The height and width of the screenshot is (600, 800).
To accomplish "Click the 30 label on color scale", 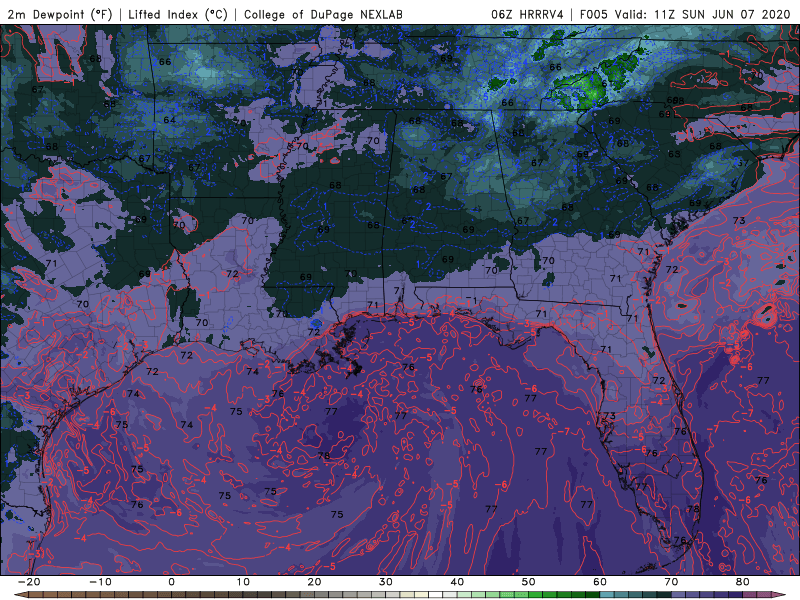I will (x=386, y=582).
